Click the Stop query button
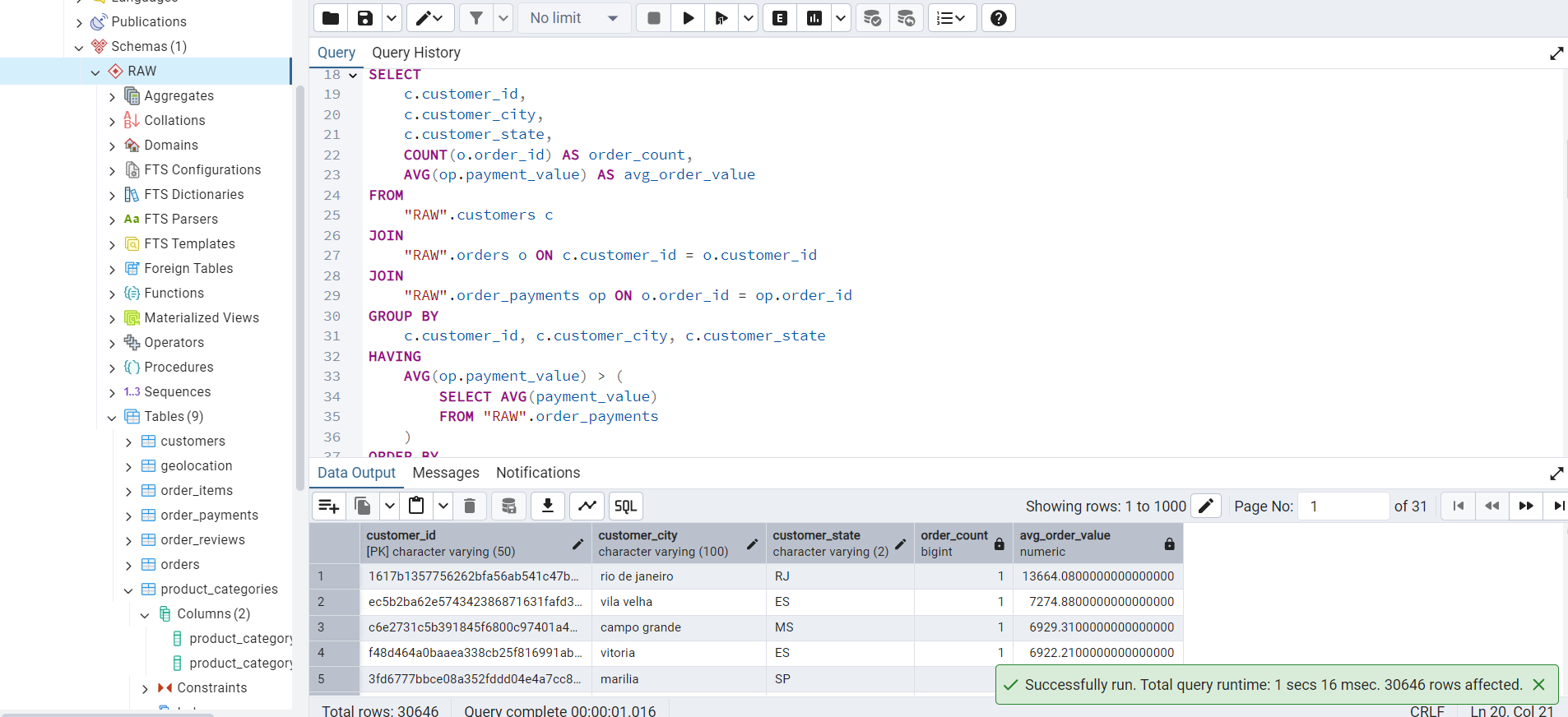The width and height of the screenshot is (1568, 717). (654, 18)
